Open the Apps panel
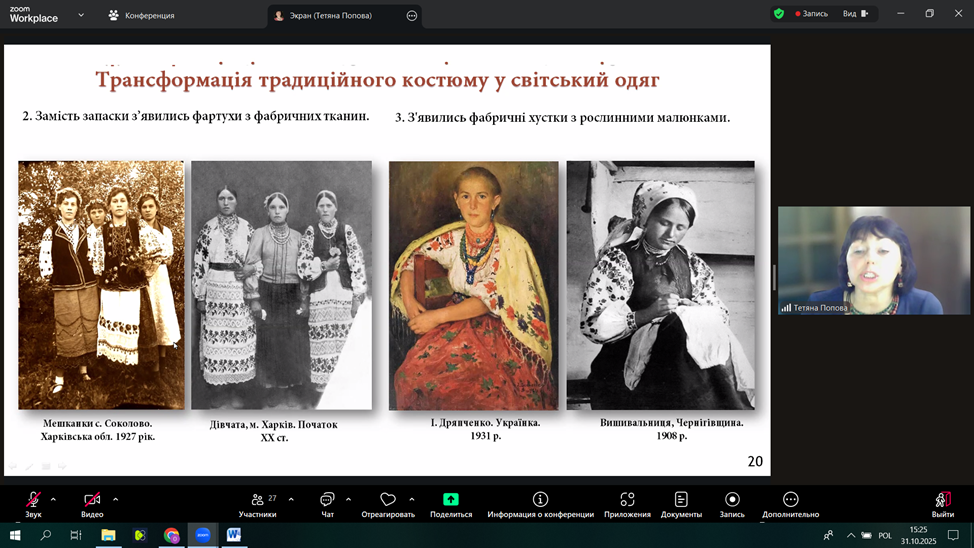Viewport: 974px width, 548px height. [x=627, y=504]
